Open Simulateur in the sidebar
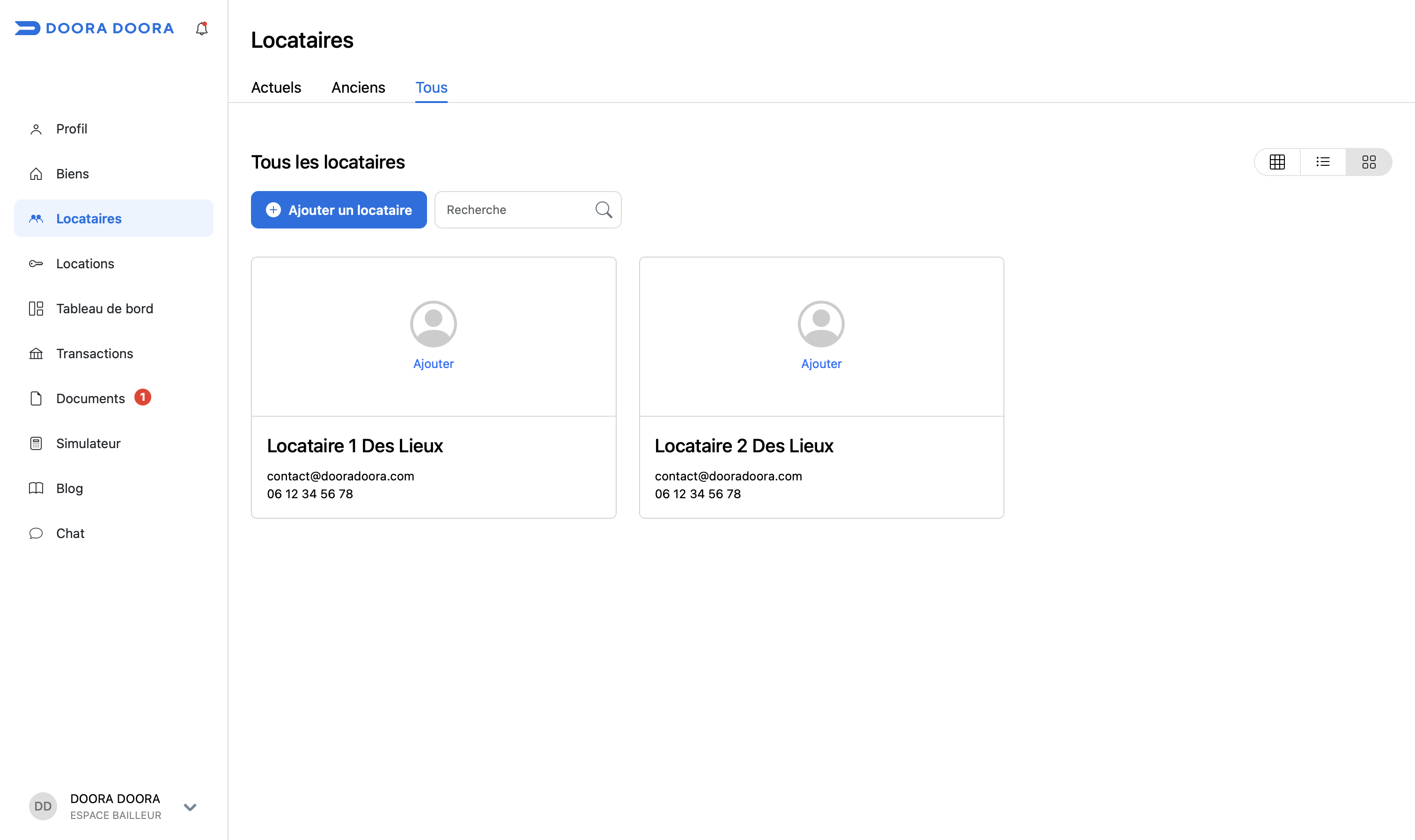Viewport: 1415px width, 840px height. [114, 443]
